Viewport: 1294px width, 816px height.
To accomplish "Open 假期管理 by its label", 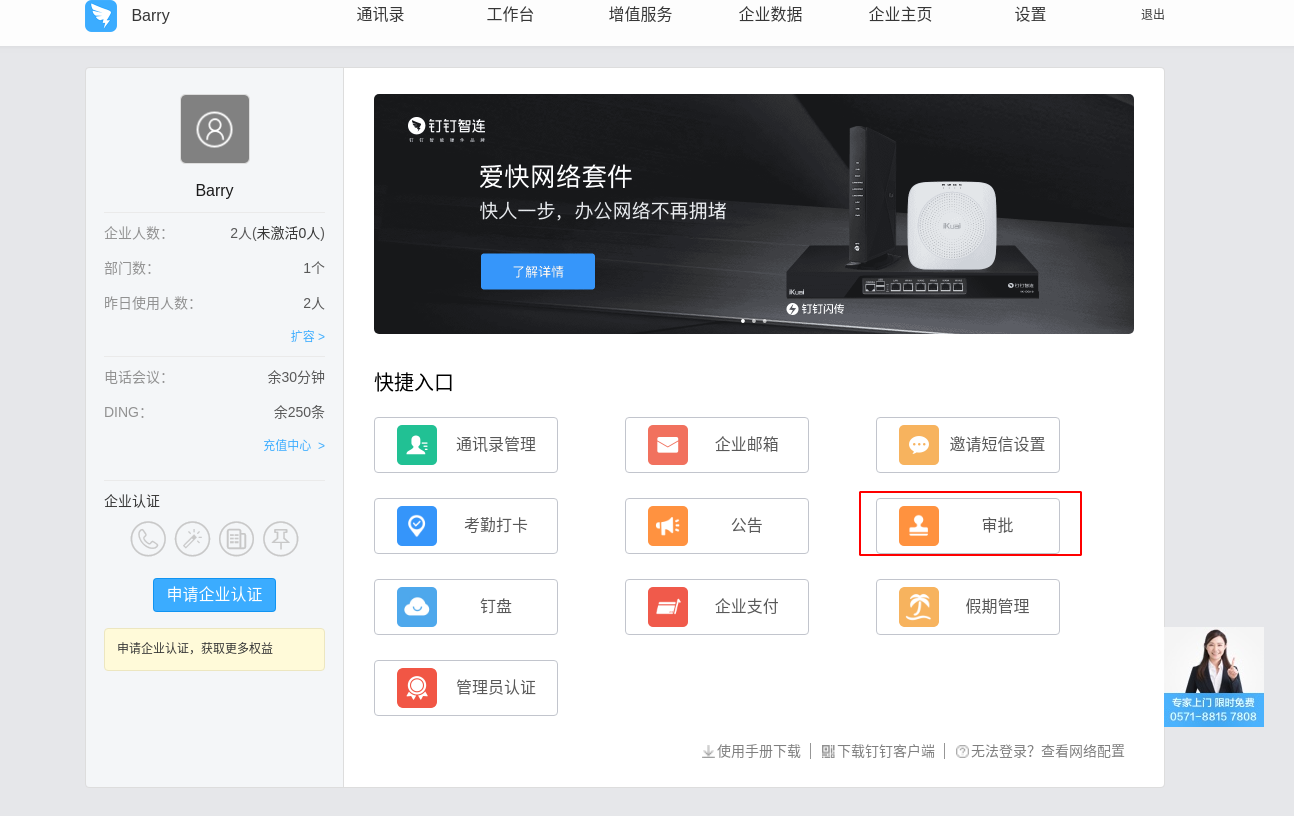I will pyautogui.click(x=998, y=607).
